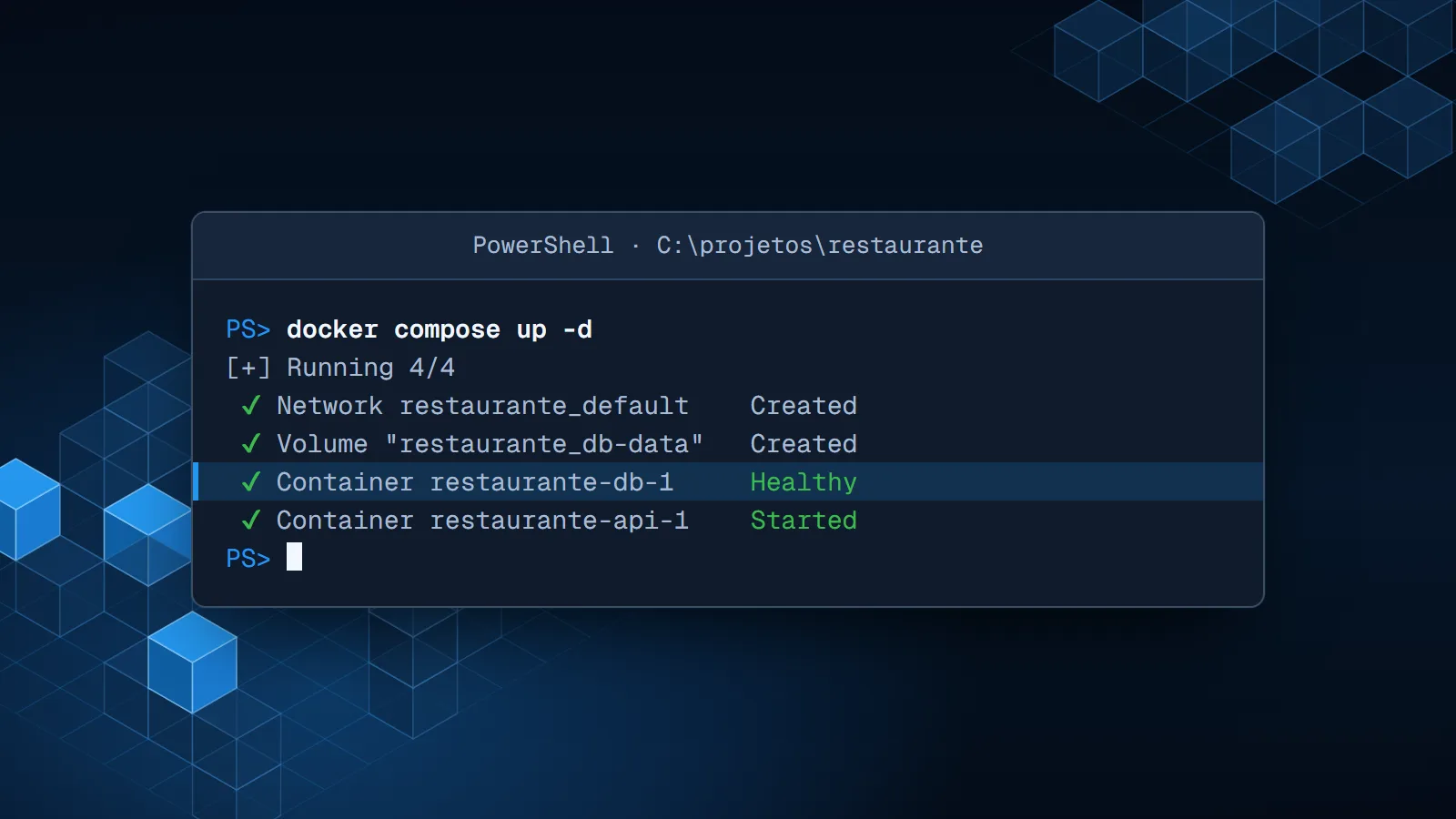The height and width of the screenshot is (819, 1456).
Task: Click the 'Created' status on the Volume row
Action: [x=804, y=444]
